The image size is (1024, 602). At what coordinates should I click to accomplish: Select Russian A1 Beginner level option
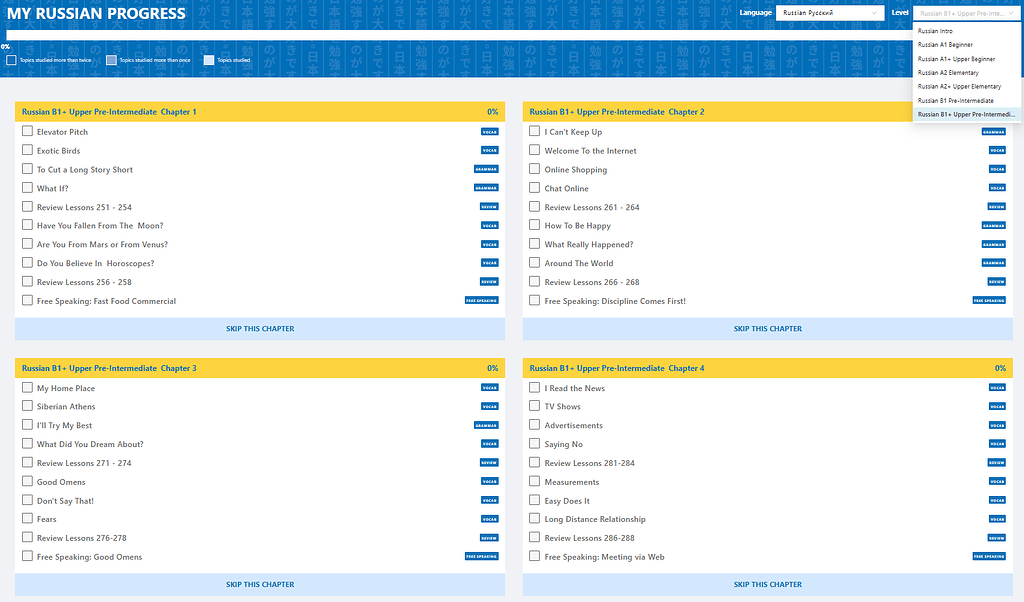point(945,44)
